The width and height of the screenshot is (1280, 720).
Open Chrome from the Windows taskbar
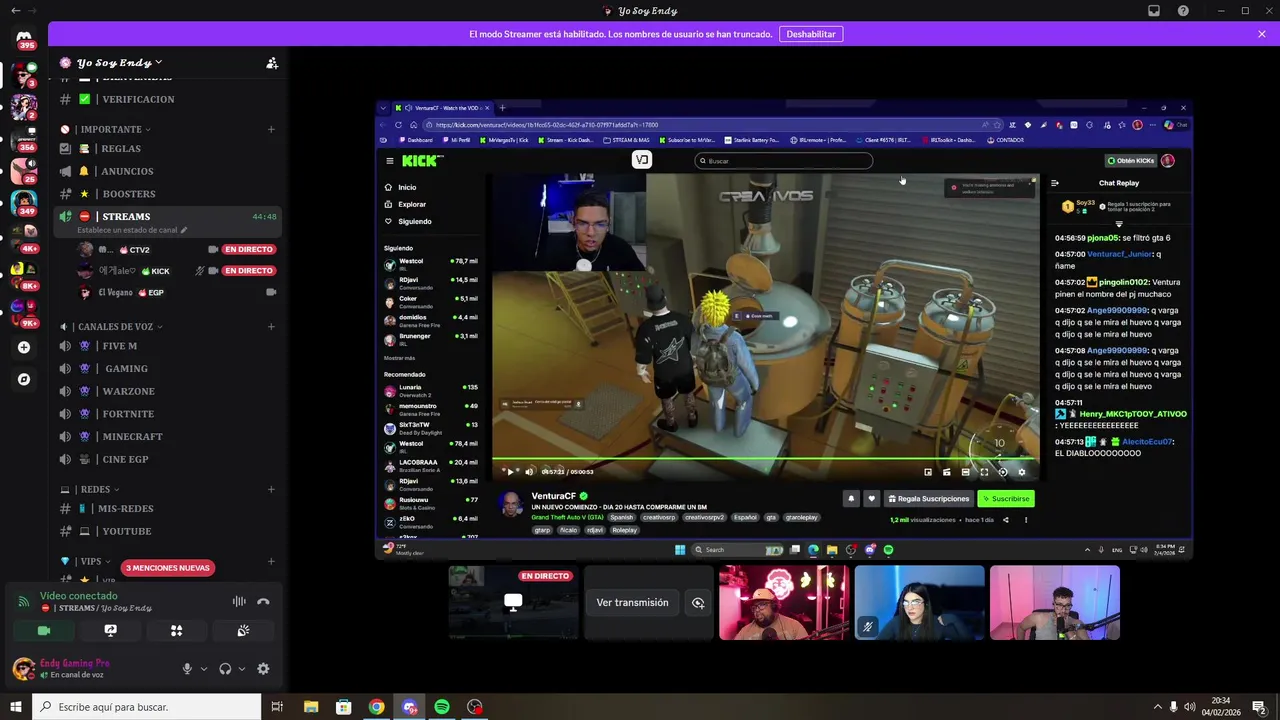(376, 707)
